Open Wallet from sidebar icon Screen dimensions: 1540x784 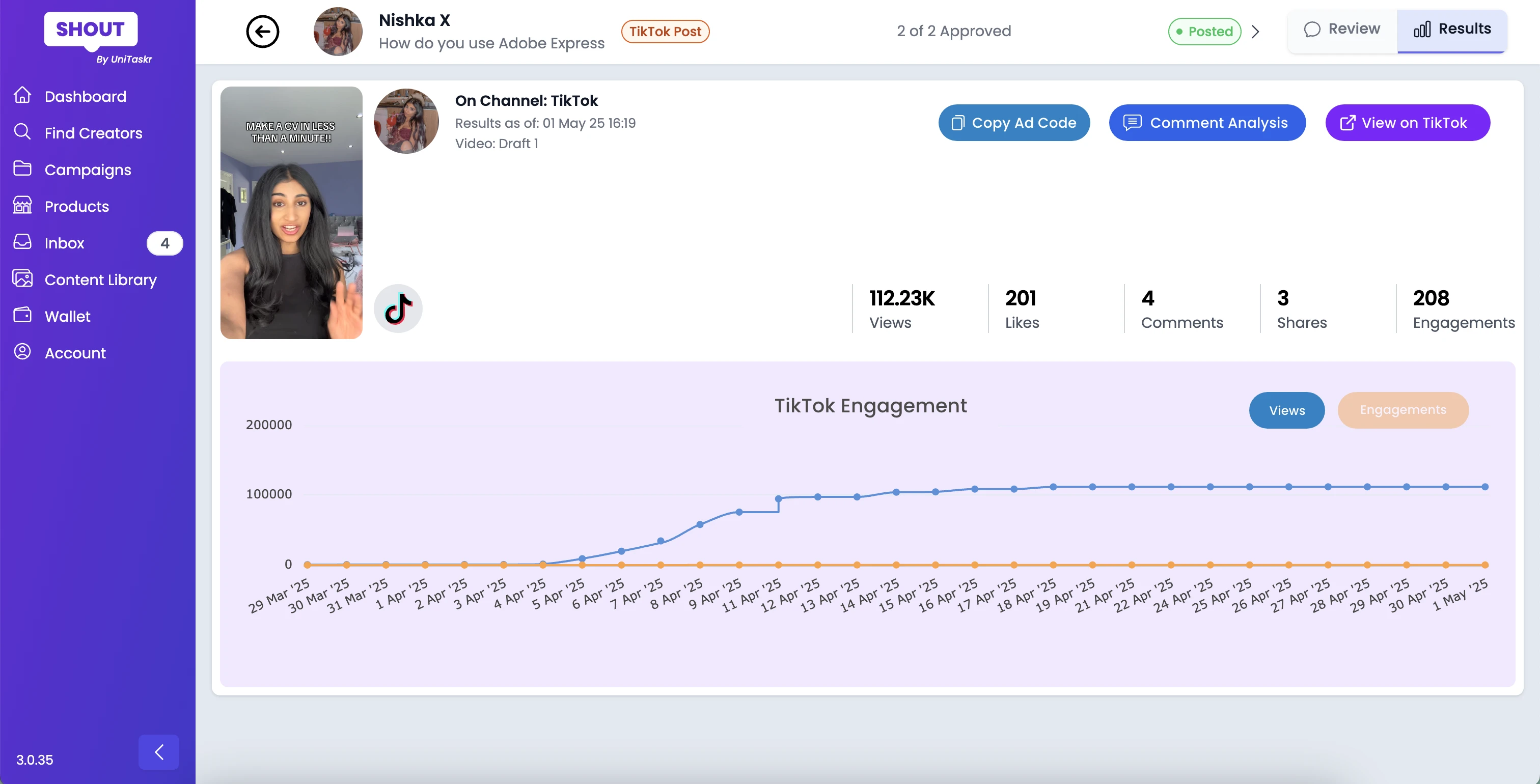click(x=22, y=316)
